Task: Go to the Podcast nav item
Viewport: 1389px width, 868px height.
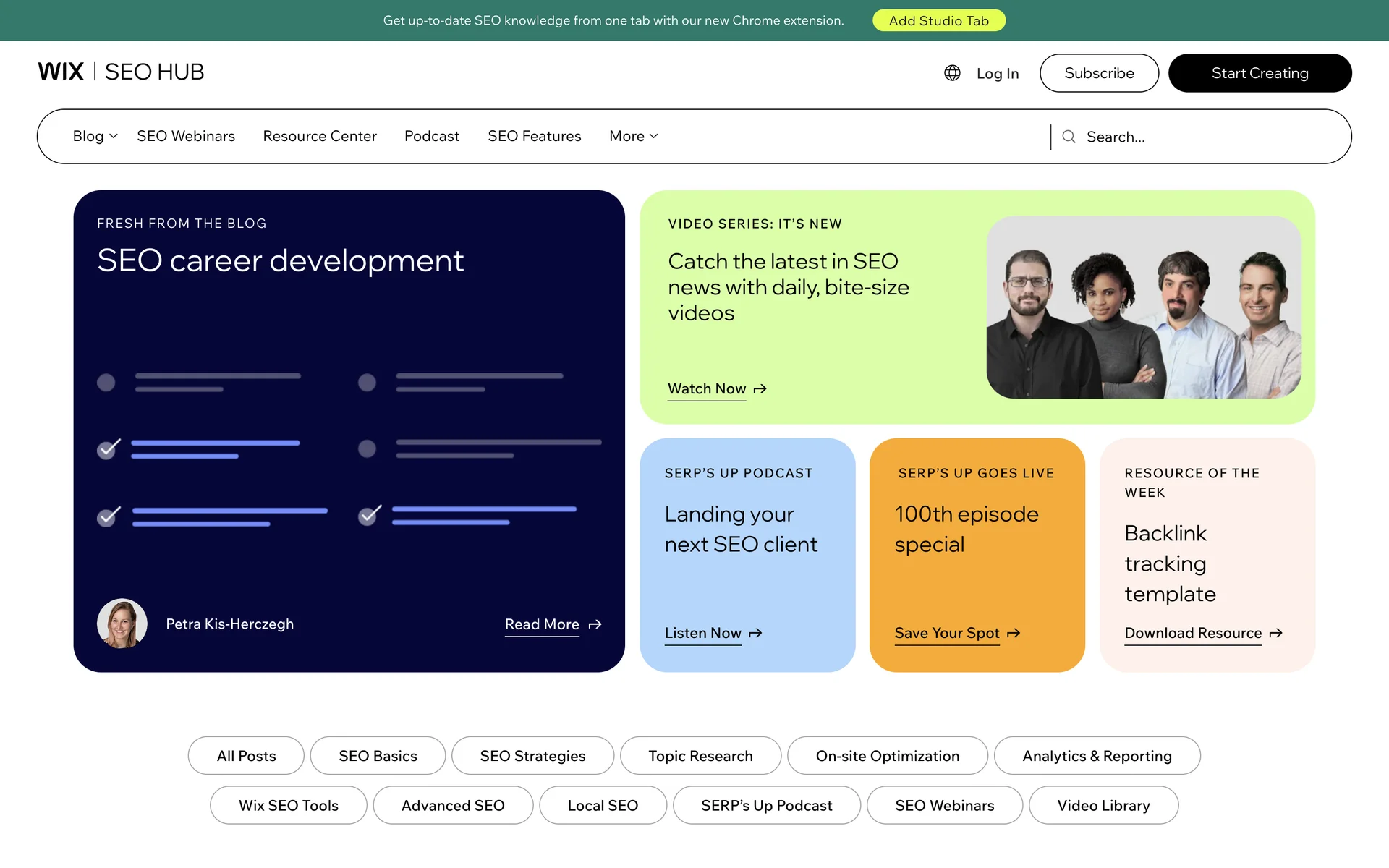Action: pyautogui.click(x=432, y=136)
